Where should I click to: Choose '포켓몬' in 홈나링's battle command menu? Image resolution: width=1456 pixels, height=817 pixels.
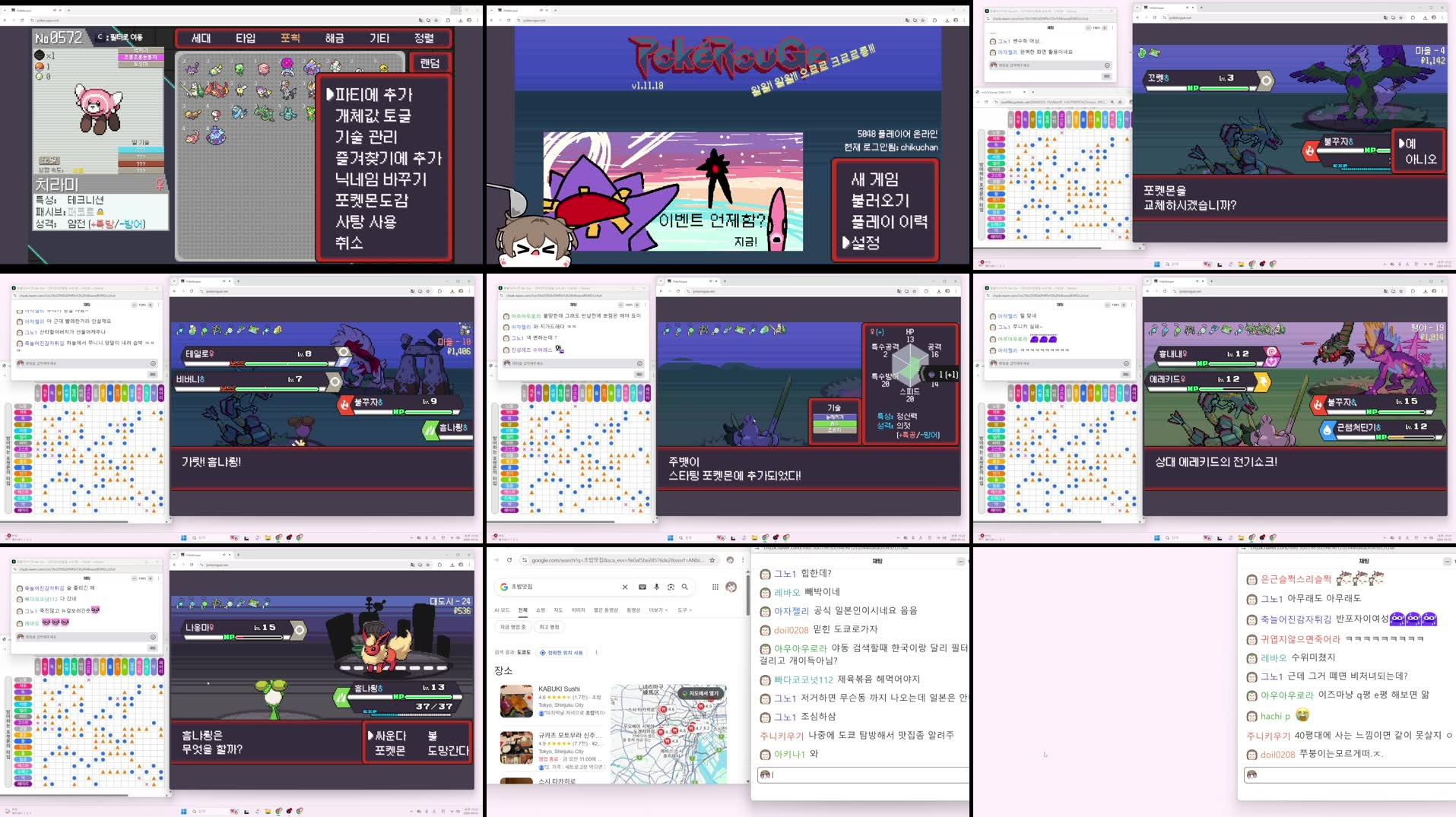[x=390, y=751]
